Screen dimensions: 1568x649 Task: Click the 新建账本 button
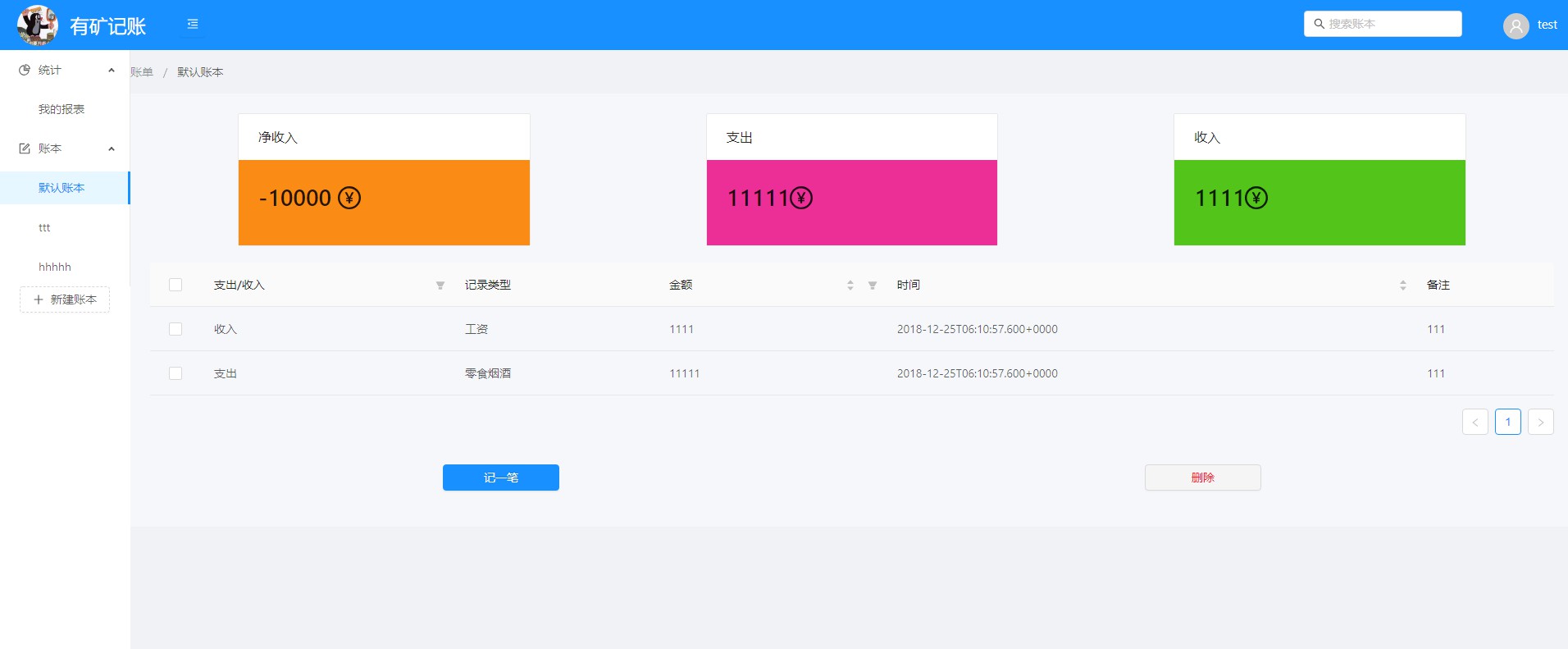click(65, 299)
